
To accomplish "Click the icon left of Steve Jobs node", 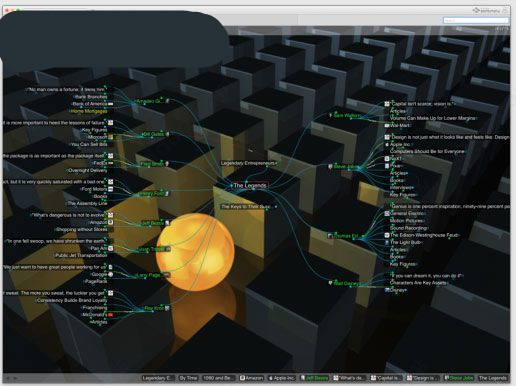I will [x=330, y=166].
